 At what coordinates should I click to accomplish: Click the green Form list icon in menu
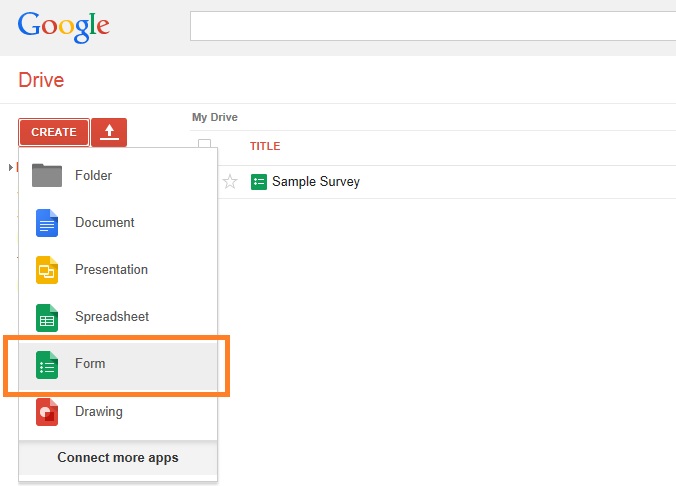coord(47,365)
